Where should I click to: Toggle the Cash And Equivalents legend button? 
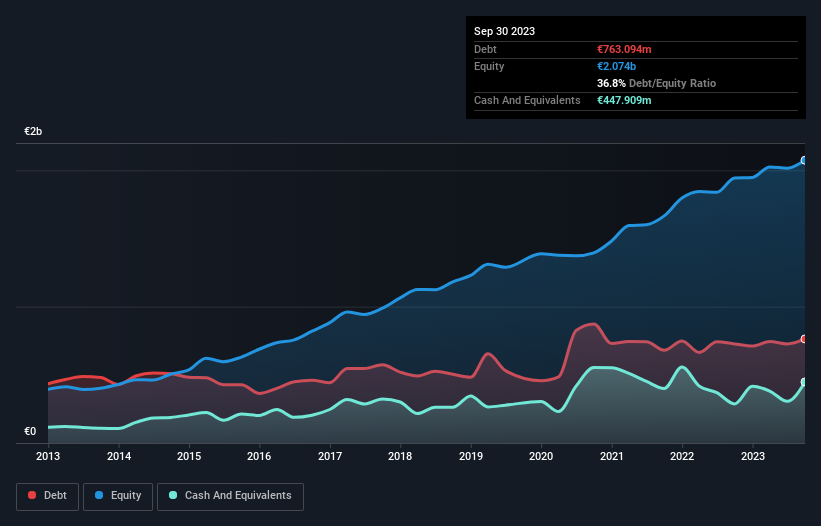coord(230,496)
